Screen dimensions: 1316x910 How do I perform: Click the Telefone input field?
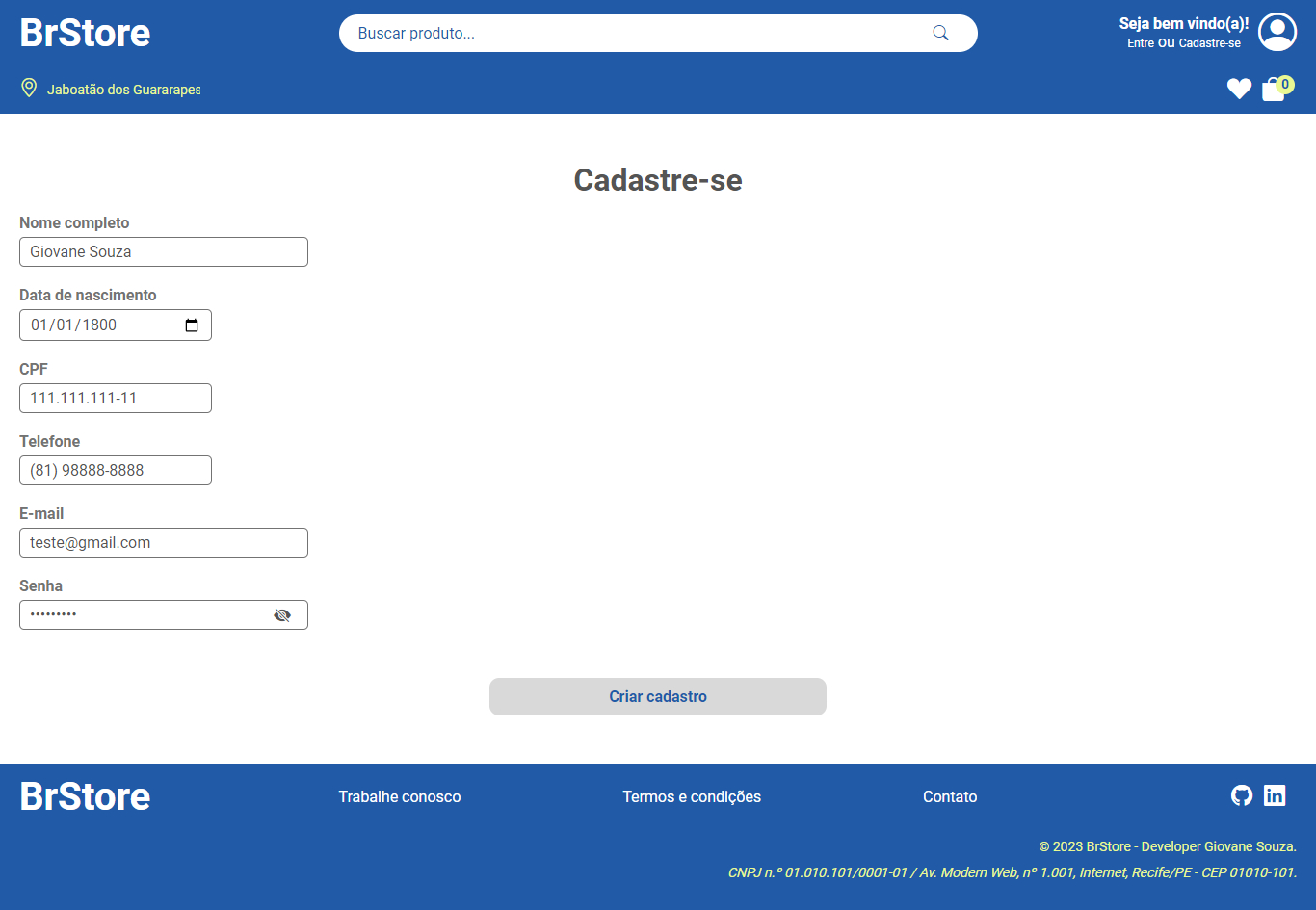[116, 470]
